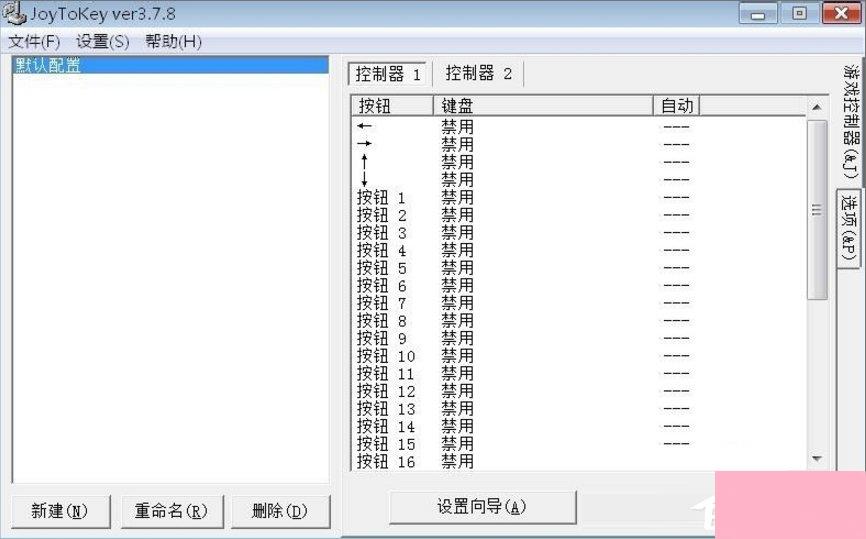Screen dimensions: 866x539
Task: Click the 自动 column header
Action: 677,105
